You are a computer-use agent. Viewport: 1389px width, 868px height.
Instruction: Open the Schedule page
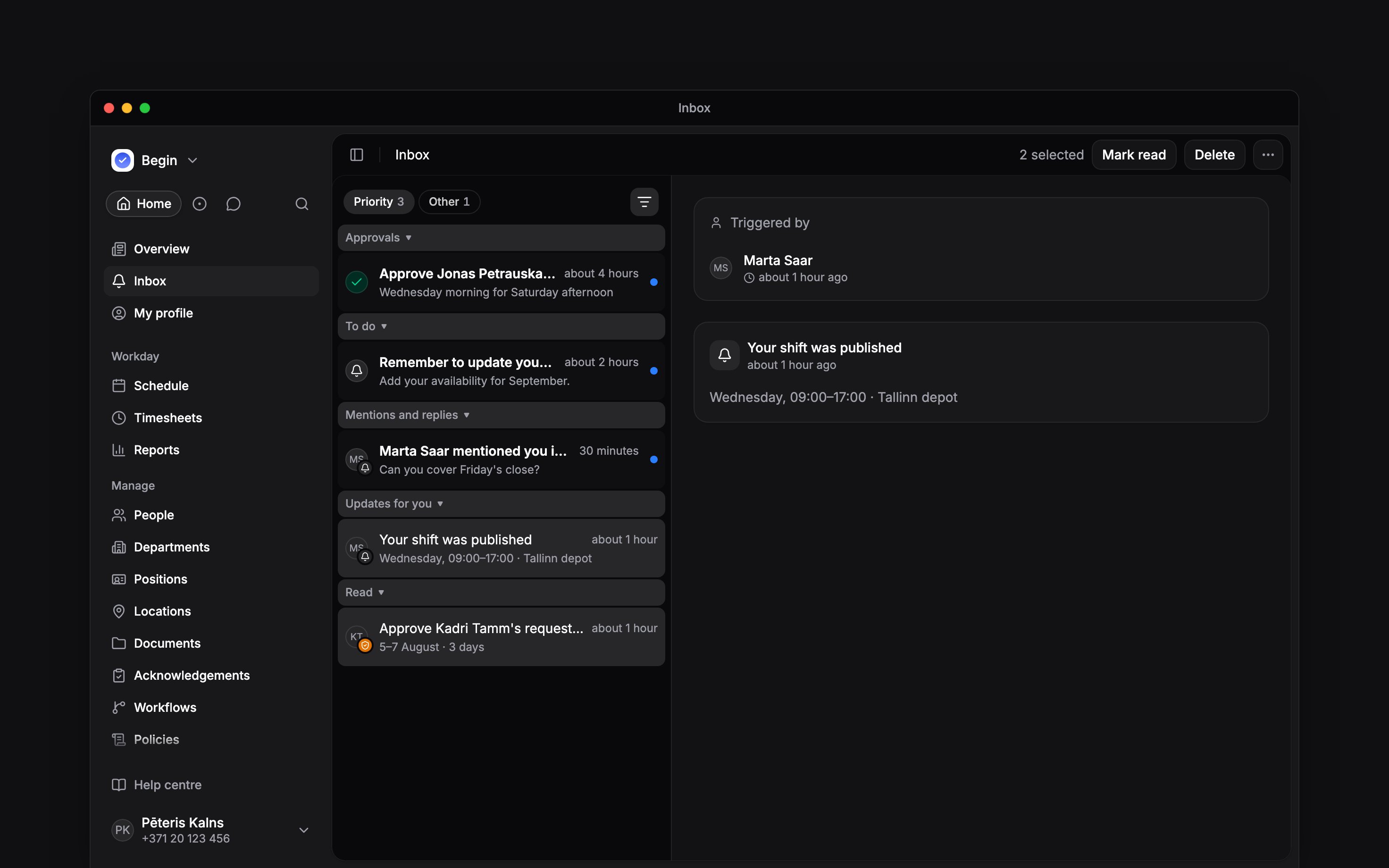[211, 386]
